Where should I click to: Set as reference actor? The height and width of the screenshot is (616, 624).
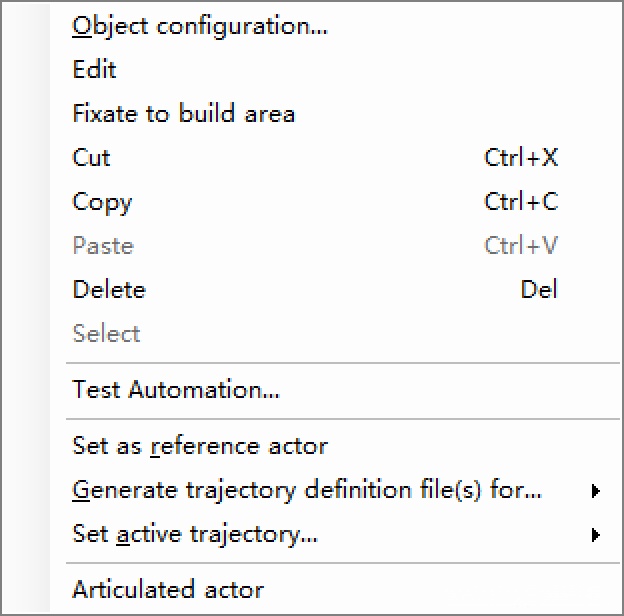[x=200, y=446]
